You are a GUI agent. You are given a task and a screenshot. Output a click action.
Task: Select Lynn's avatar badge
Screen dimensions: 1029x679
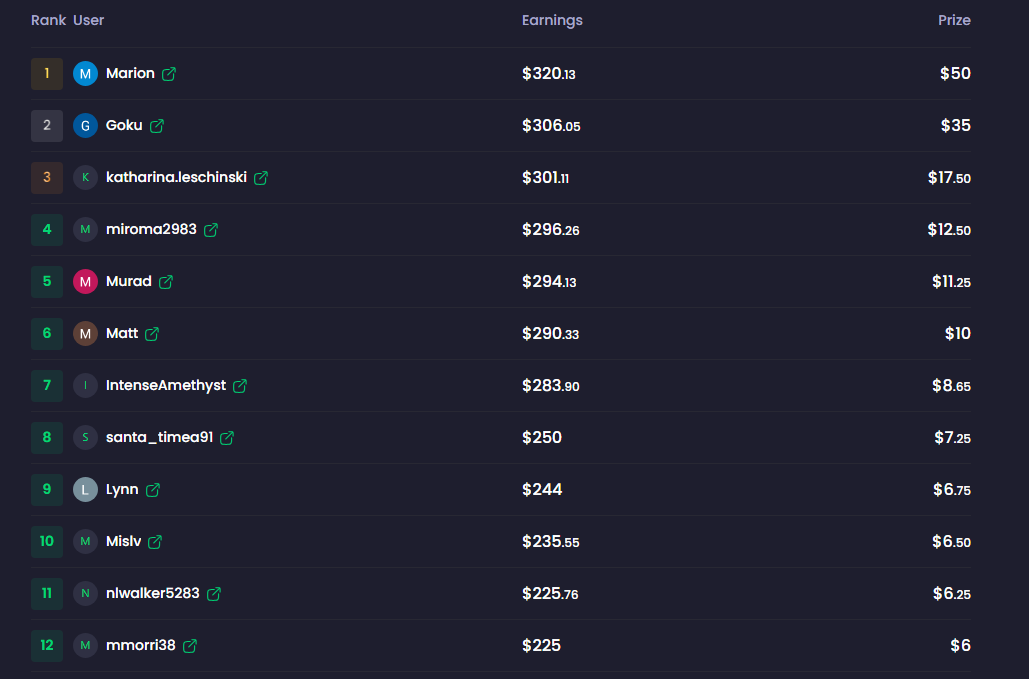pyautogui.click(x=85, y=489)
